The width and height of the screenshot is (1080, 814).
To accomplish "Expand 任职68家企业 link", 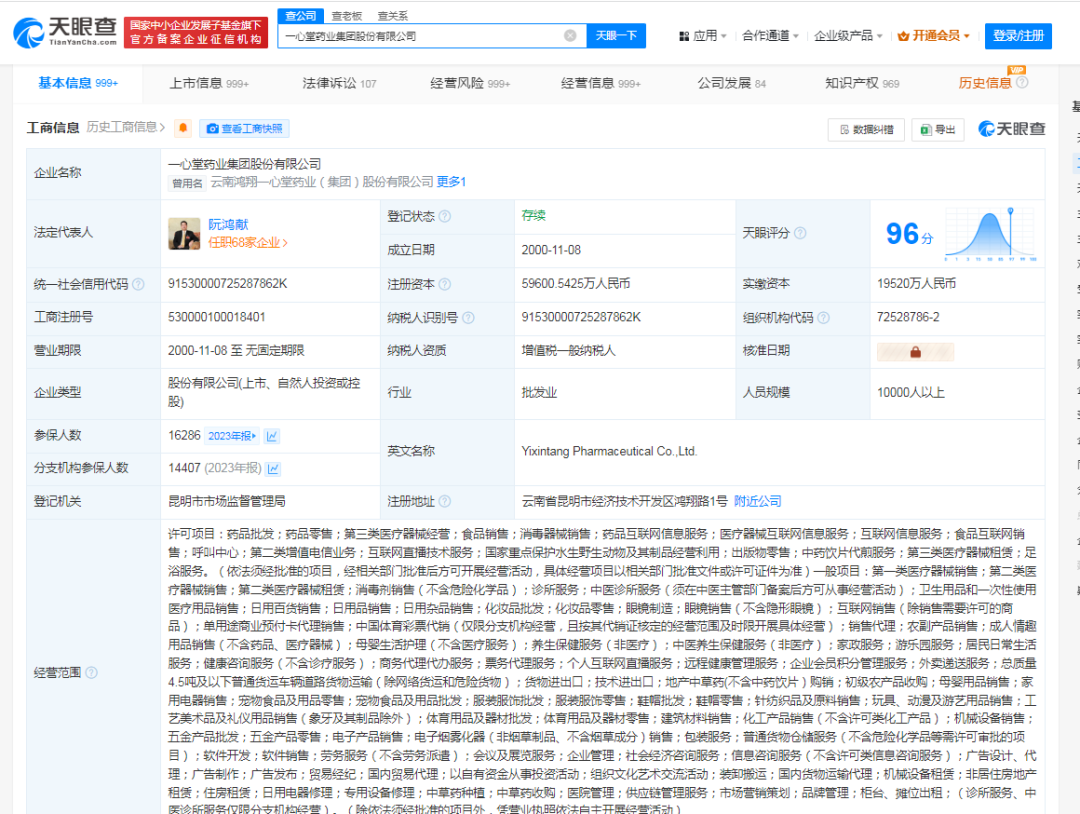I will (248, 242).
